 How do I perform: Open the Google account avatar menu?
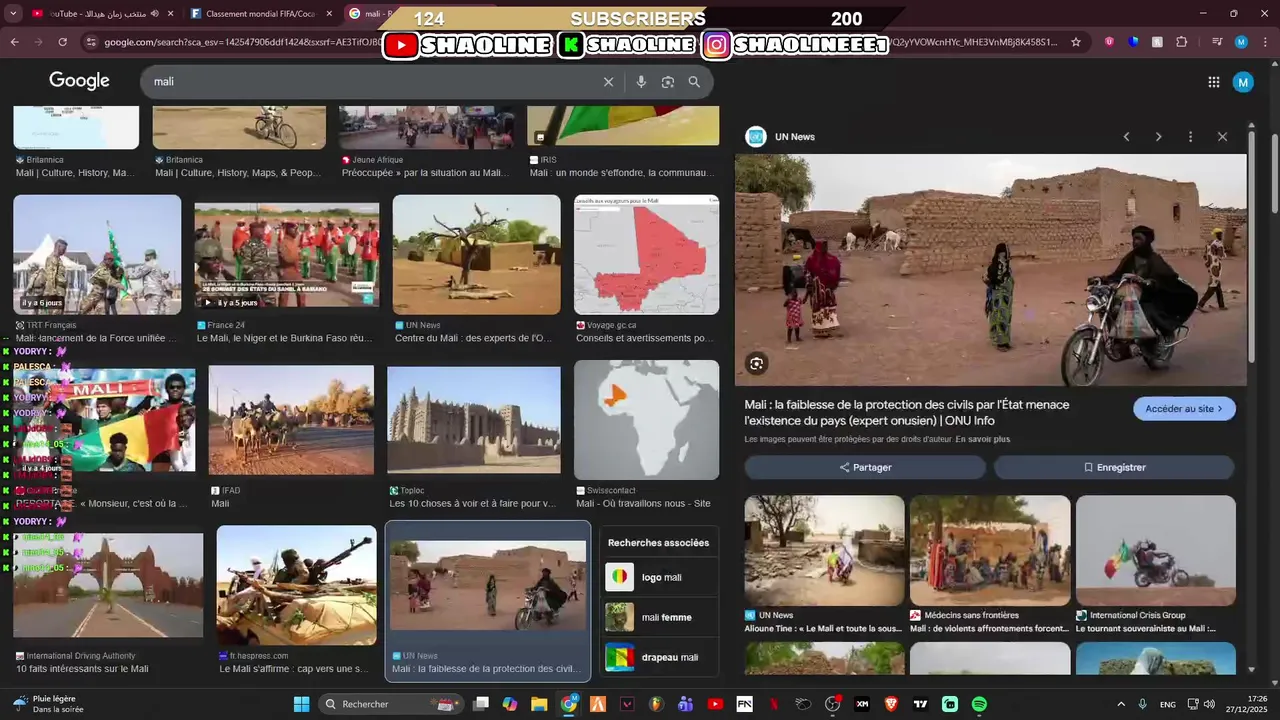pos(1243,82)
